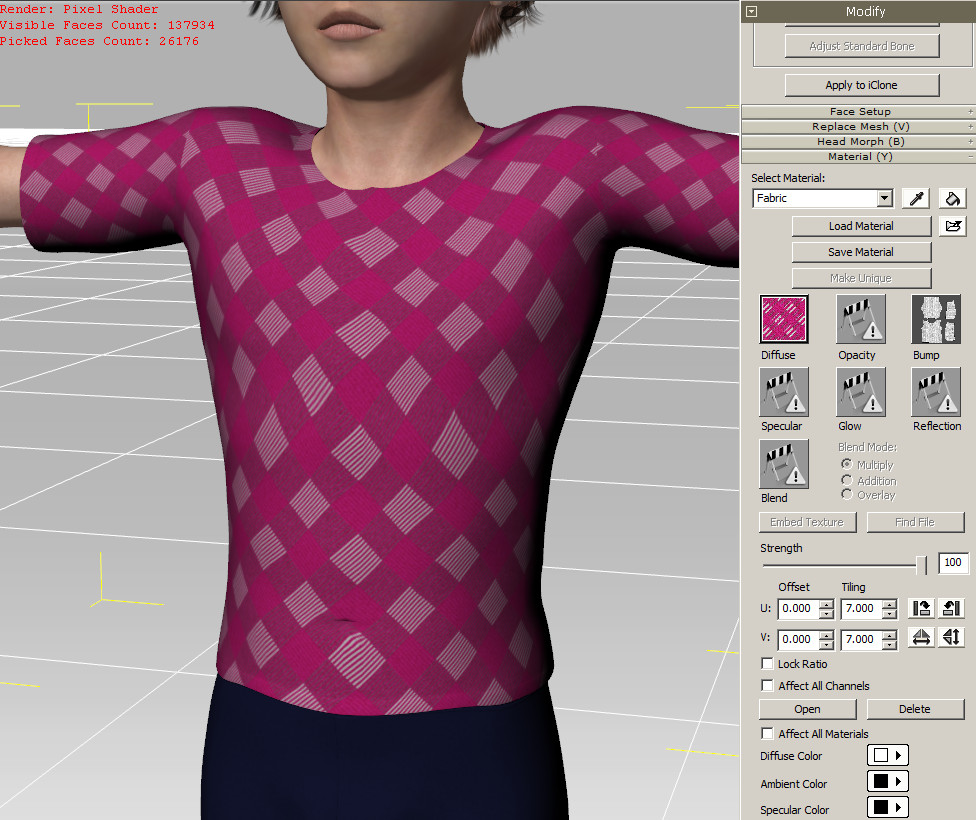Click the Make Unique button
Screen dimensions: 976x820
pyautogui.click(x=861, y=278)
